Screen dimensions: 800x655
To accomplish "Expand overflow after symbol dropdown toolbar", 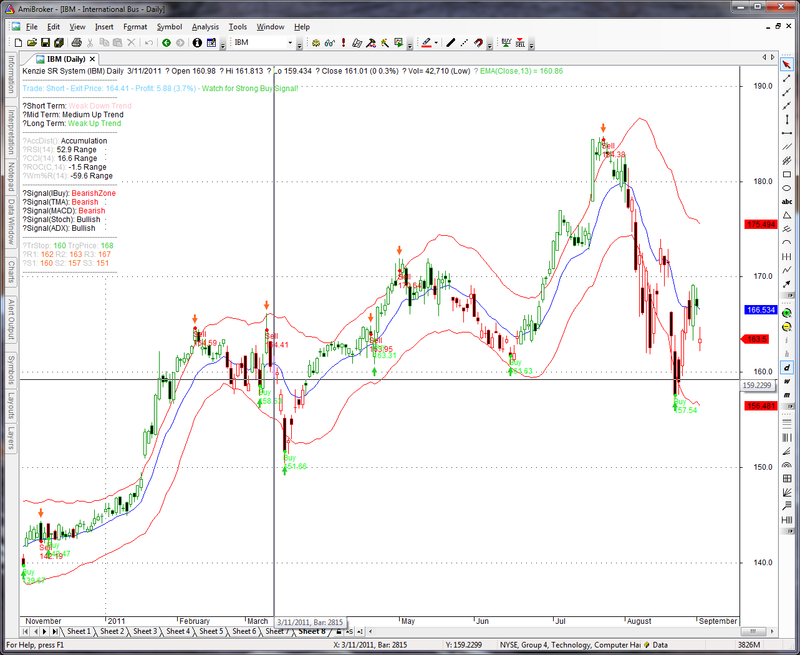I will [x=299, y=46].
